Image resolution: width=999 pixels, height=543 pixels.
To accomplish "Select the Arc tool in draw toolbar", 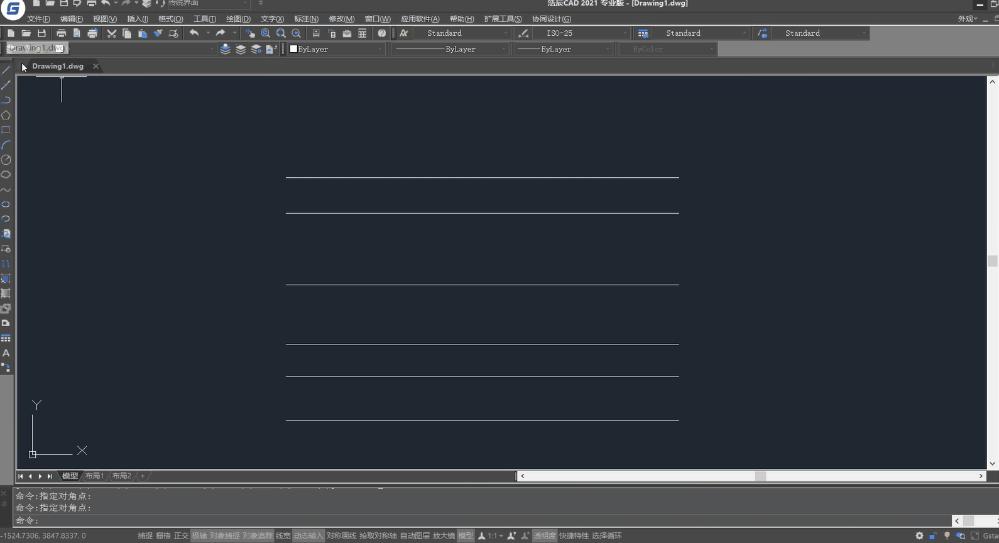I will tap(6, 145).
